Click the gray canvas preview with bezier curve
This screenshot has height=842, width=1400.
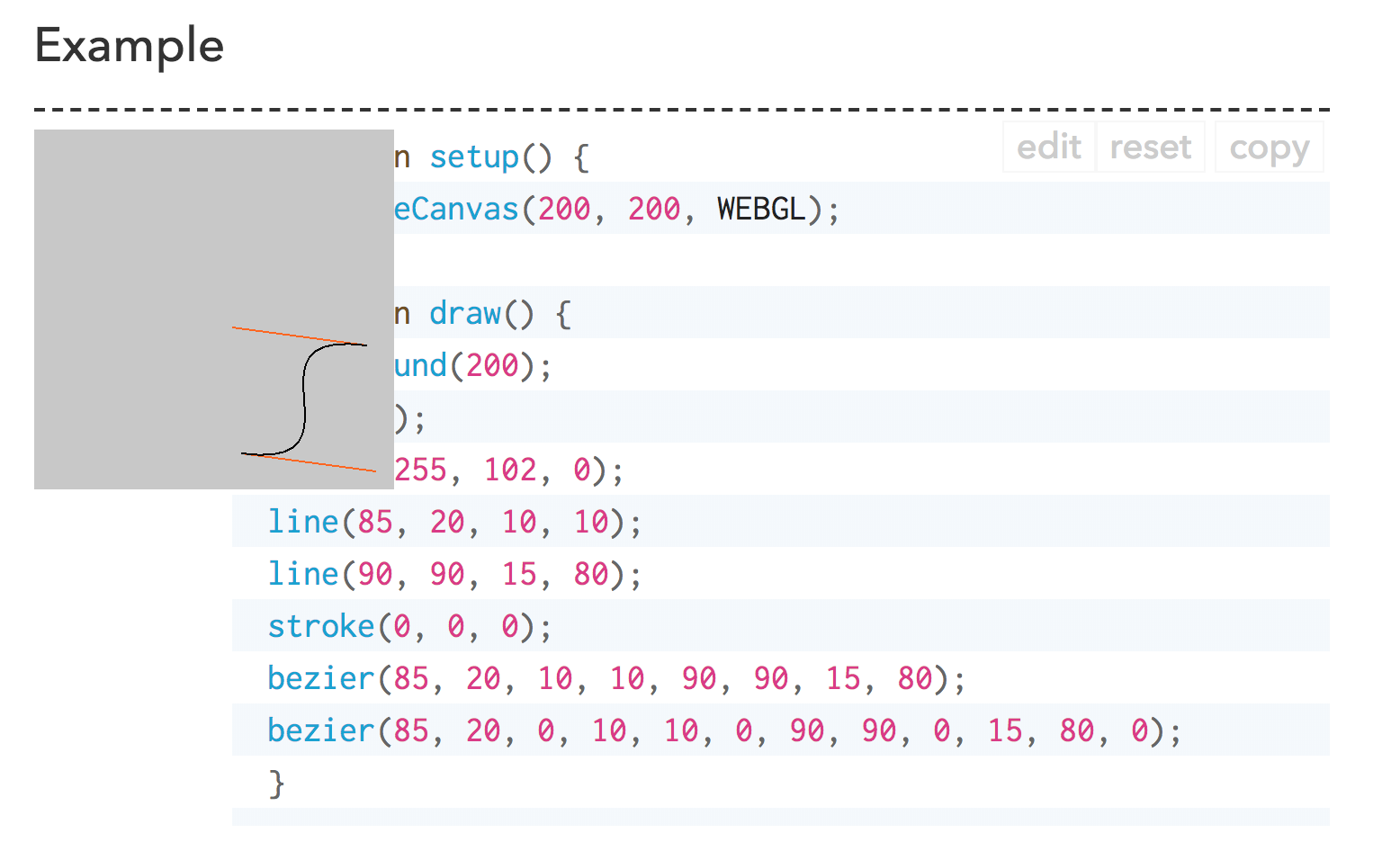pyautogui.click(x=214, y=309)
